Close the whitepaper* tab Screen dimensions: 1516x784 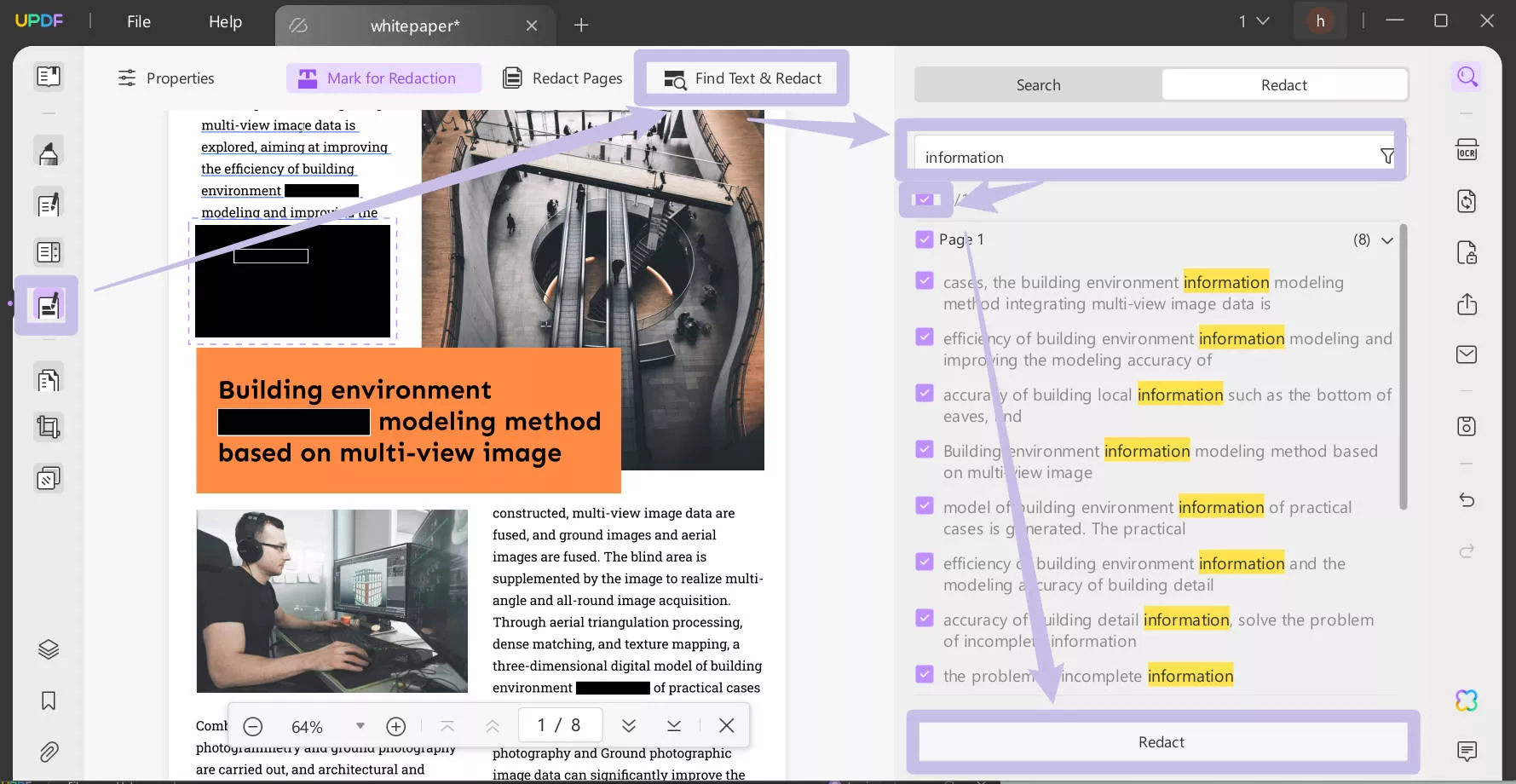532,26
